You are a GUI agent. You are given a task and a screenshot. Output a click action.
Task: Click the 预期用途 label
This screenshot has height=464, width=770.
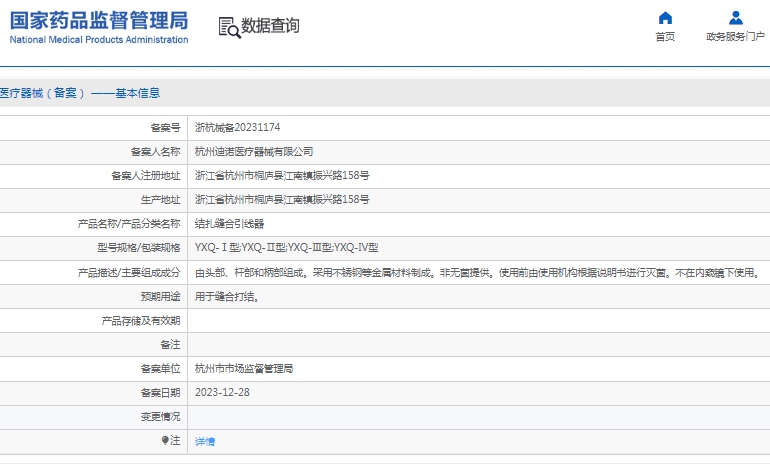tap(161, 297)
